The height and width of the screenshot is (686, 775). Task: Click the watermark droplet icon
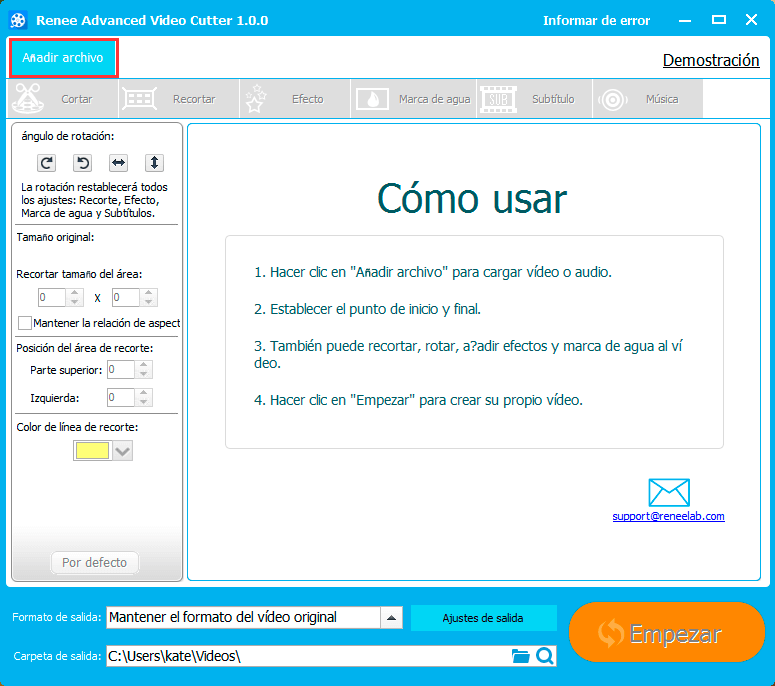(x=372, y=99)
